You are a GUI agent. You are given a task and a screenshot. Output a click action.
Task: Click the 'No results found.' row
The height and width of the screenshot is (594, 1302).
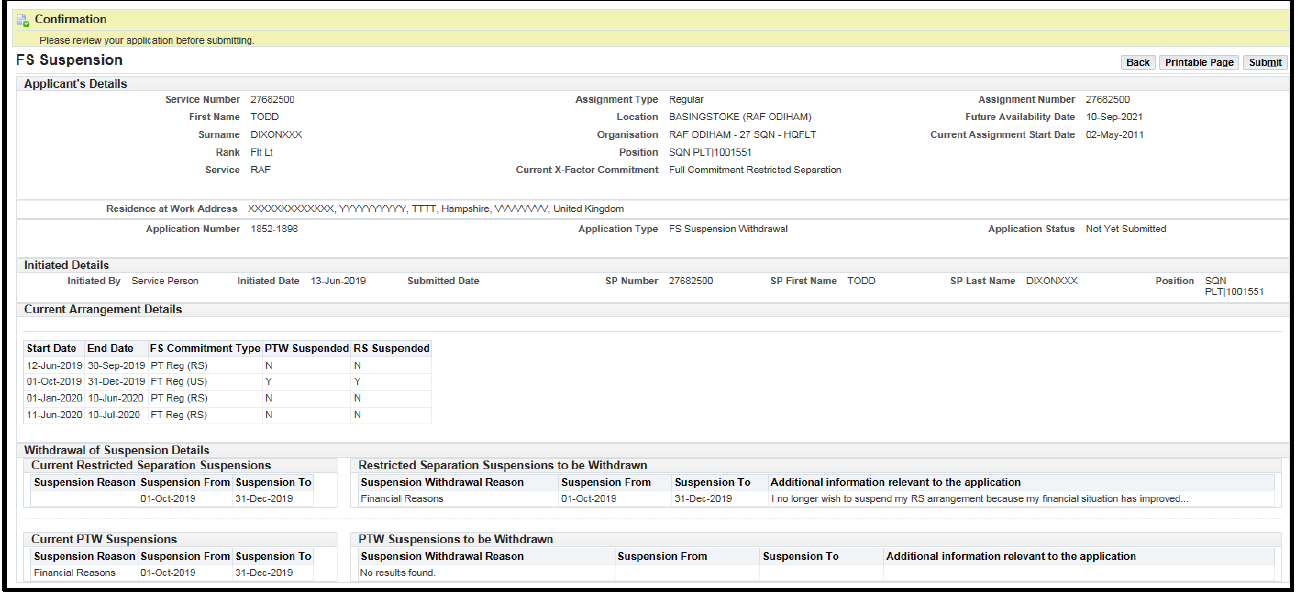click(x=398, y=573)
